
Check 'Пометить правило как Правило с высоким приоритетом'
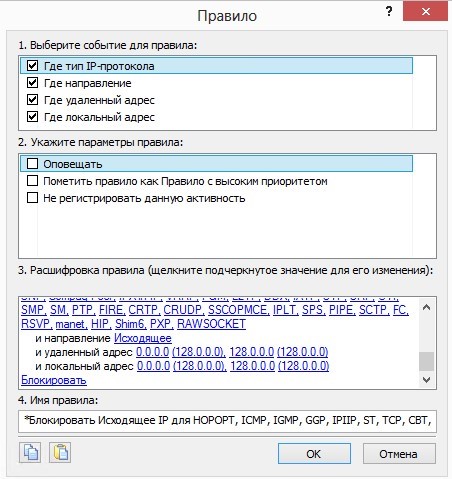tap(32, 181)
